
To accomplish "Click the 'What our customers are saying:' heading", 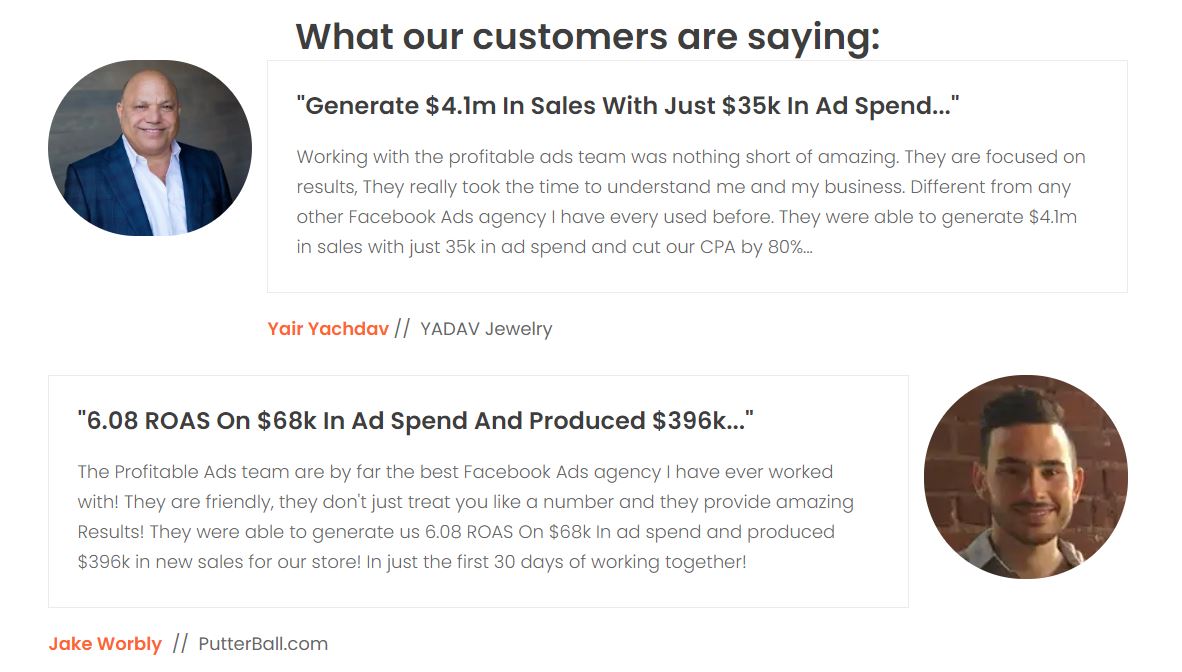I will 588,36.
